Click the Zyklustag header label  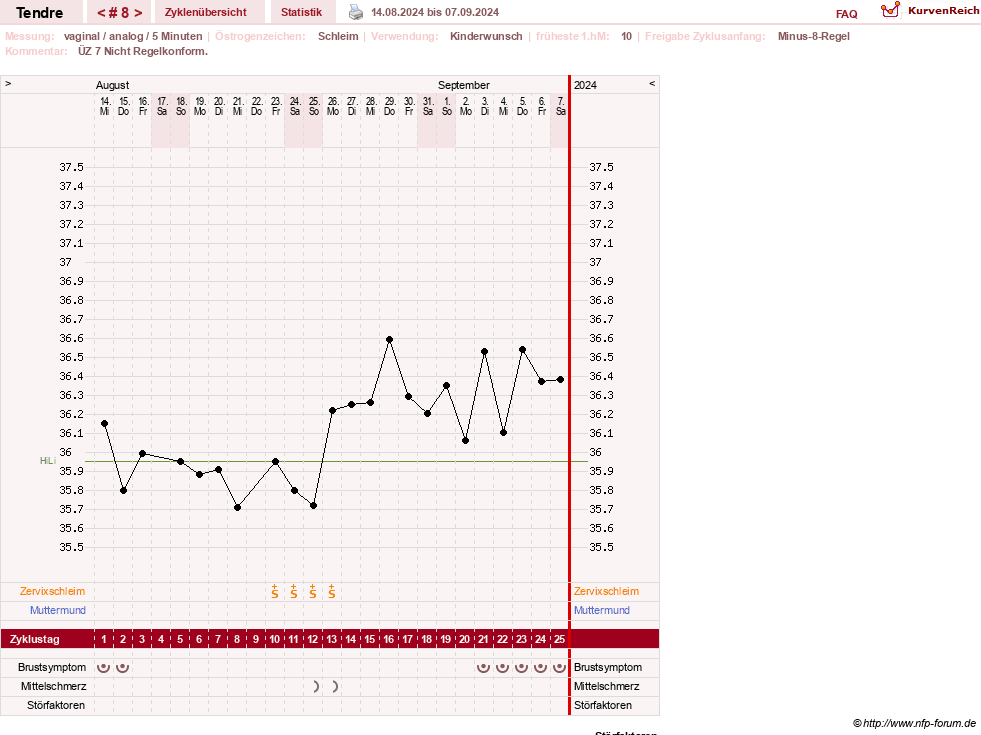click(34, 639)
